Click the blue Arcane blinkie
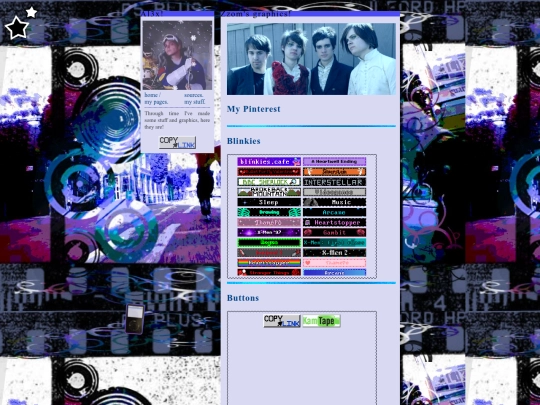 334,272
